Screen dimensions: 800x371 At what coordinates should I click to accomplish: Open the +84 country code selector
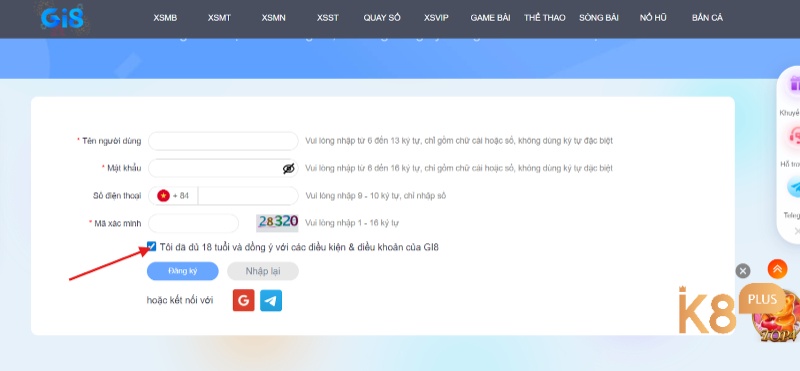[173, 195]
